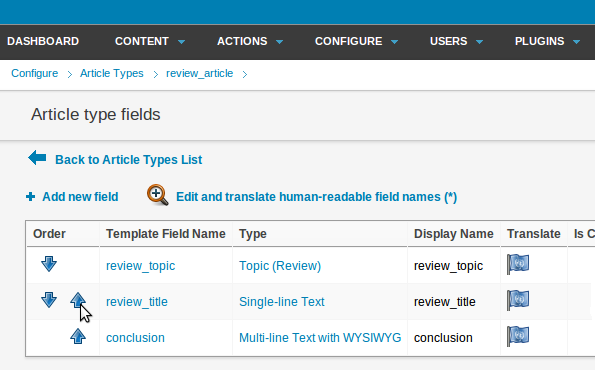The width and height of the screenshot is (595, 370).
Task: Move review_title field up
Action: 78,300
